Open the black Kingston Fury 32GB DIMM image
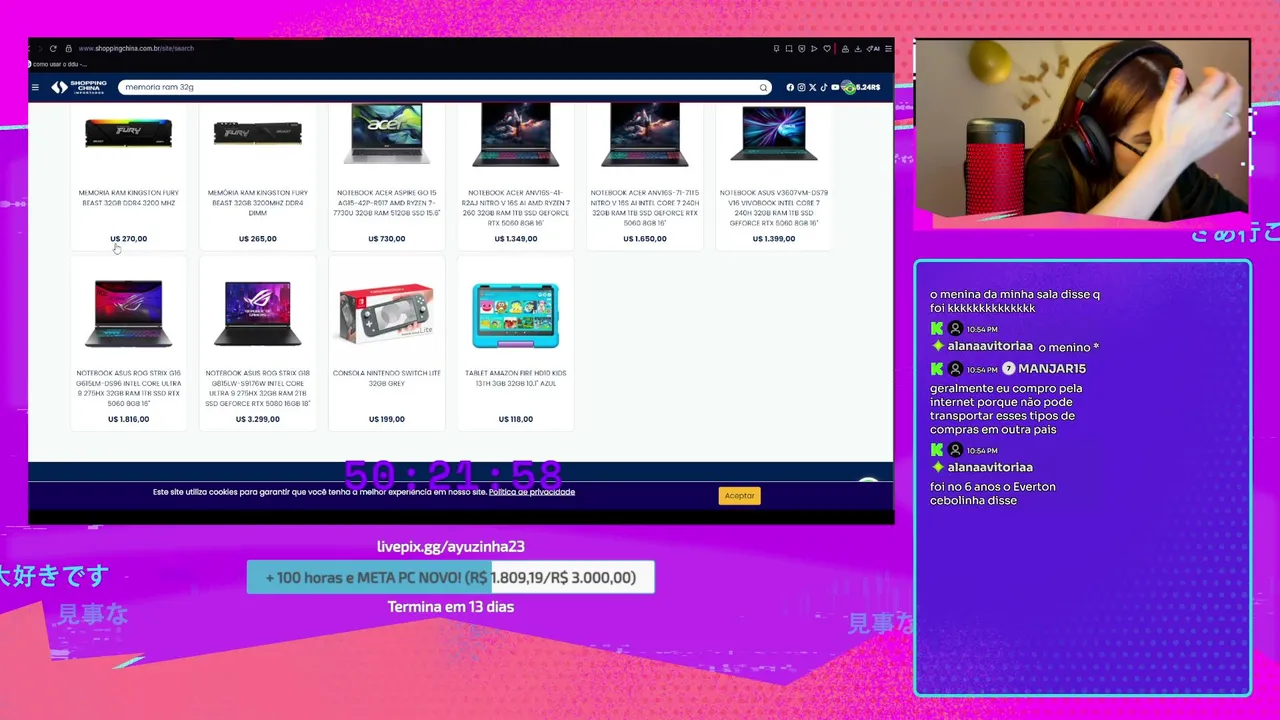1280x720 pixels. point(258,133)
